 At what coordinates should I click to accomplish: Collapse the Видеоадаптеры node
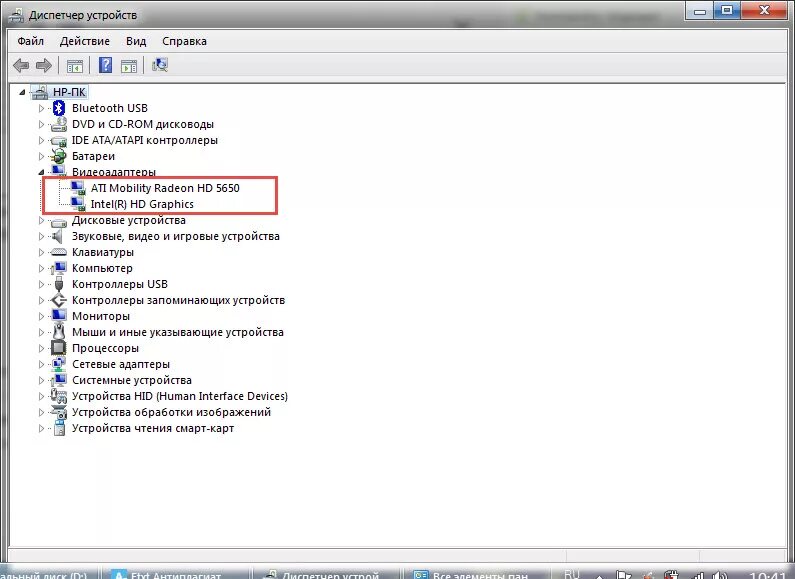[42, 172]
